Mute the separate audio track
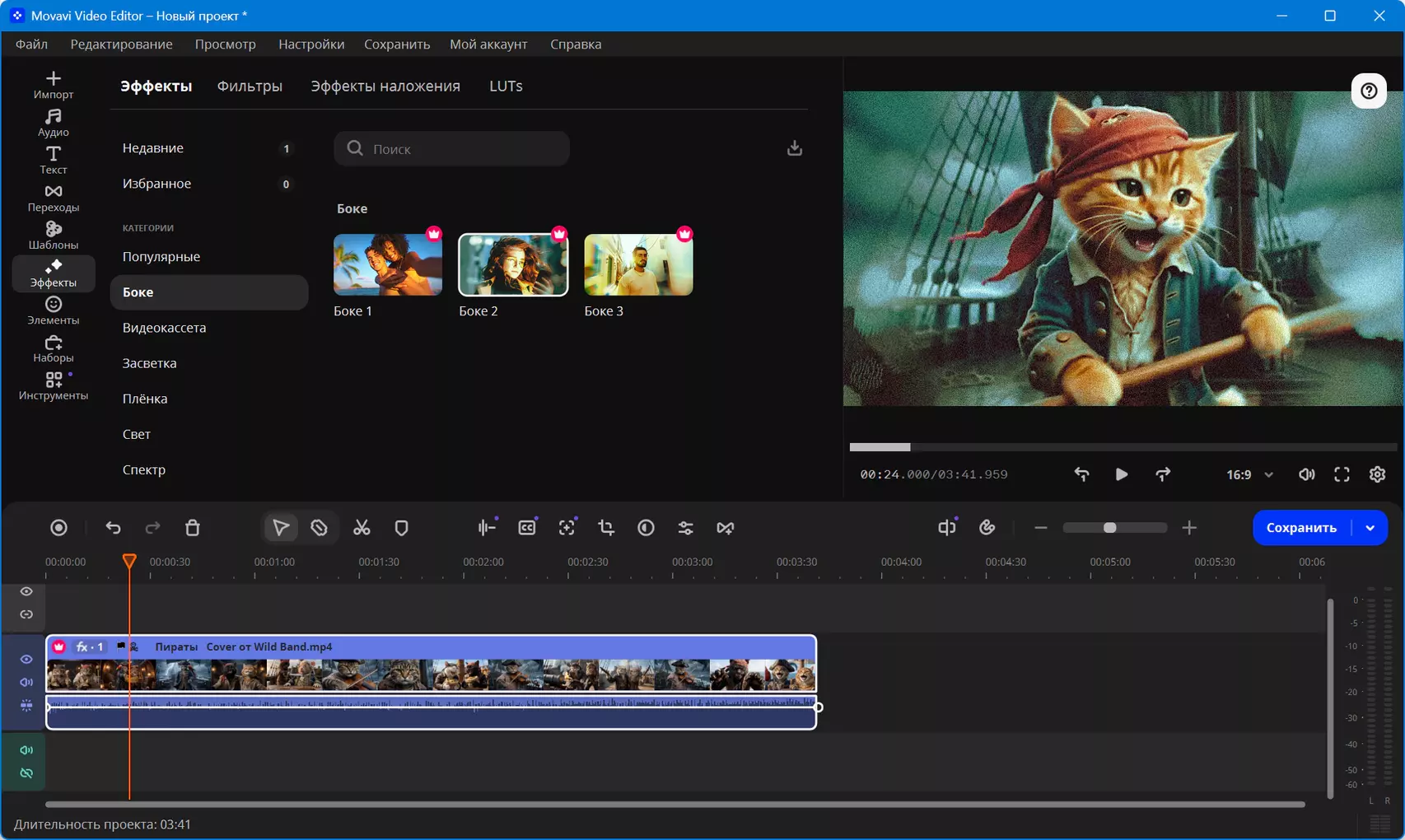Screen dimensions: 1405x840 [x=26, y=750]
